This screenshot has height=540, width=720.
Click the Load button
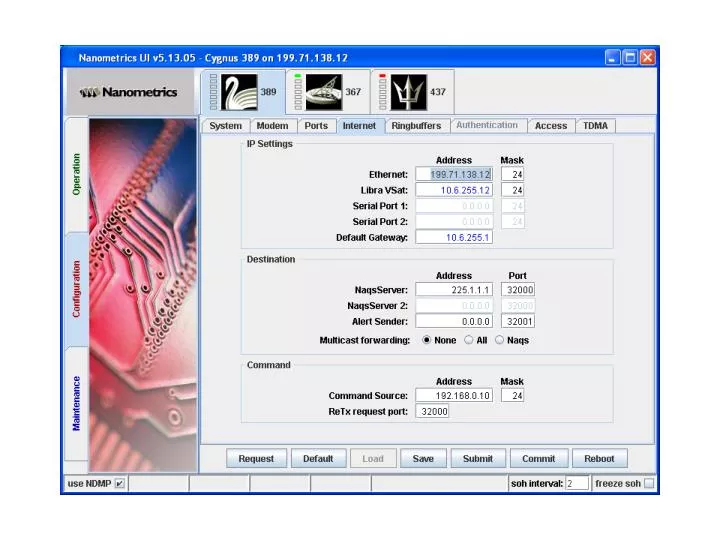pos(373,459)
